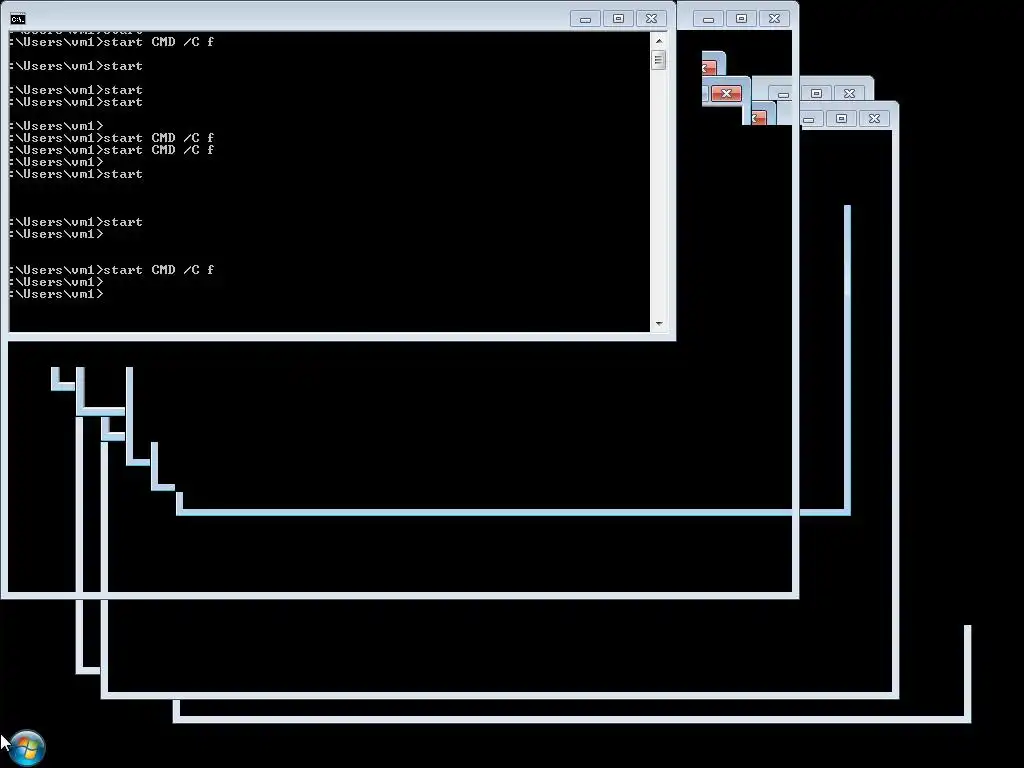Image resolution: width=1024 pixels, height=768 pixels.
Task: Maximize the rearmost lower-right background window
Action: (841, 119)
